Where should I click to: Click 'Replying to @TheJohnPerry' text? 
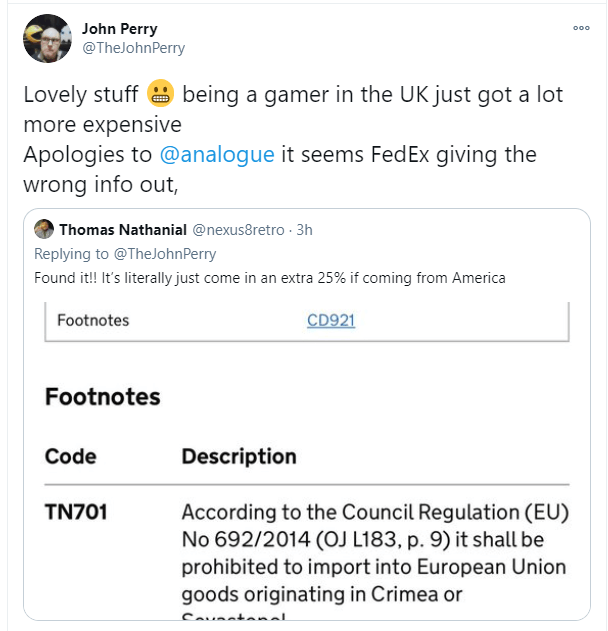(x=125, y=254)
